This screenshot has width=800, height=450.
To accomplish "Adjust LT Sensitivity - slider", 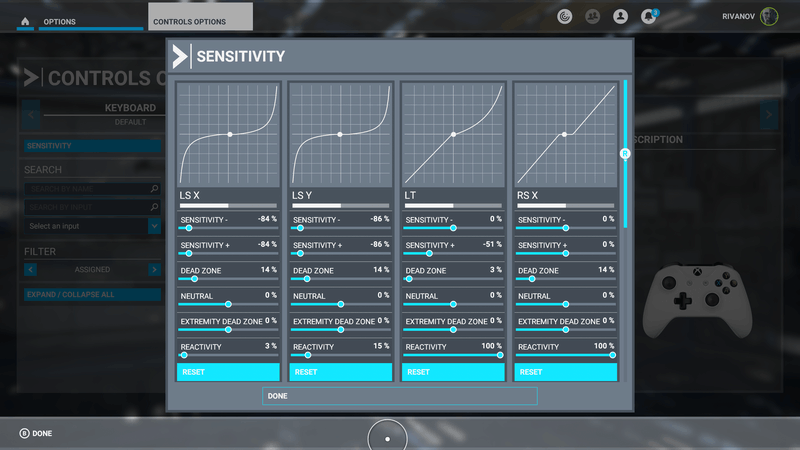I will pyautogui.click(x=453, y=228).
